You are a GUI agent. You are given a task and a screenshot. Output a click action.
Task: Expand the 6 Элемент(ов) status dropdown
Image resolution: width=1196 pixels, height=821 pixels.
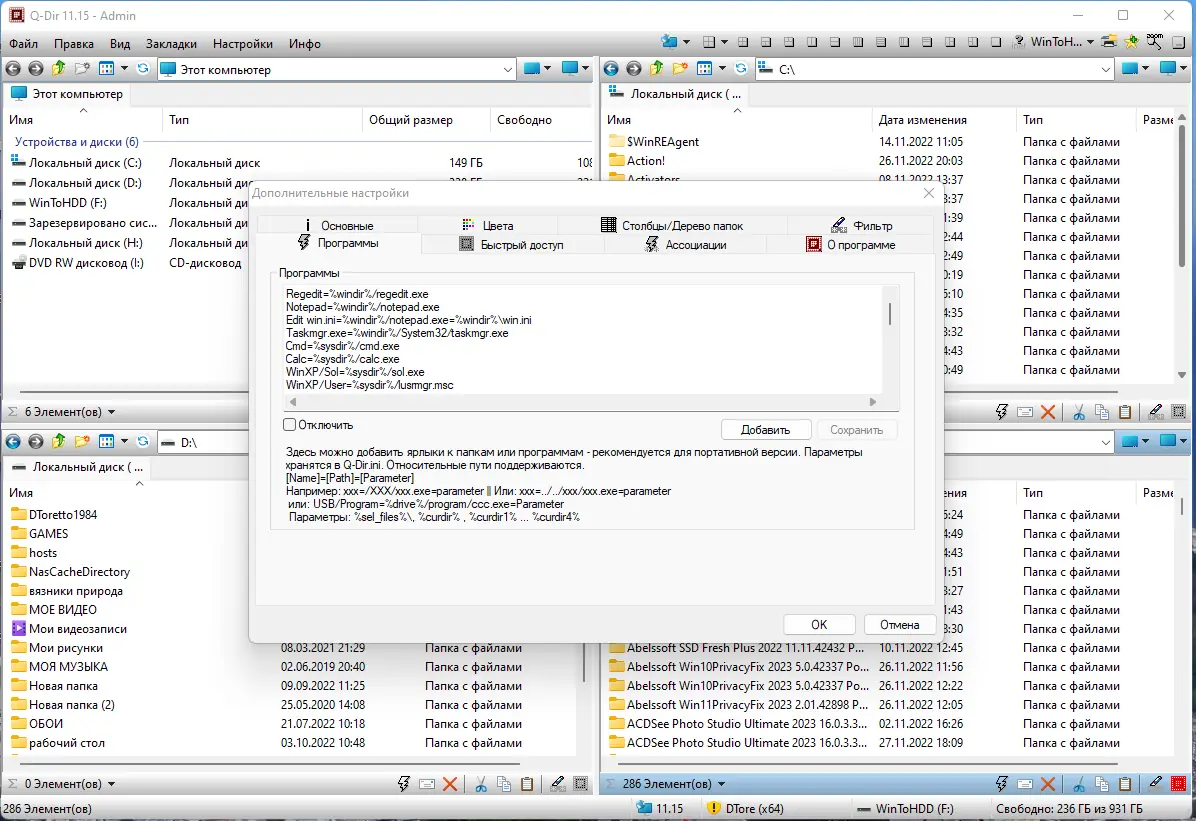pos(111,412)
